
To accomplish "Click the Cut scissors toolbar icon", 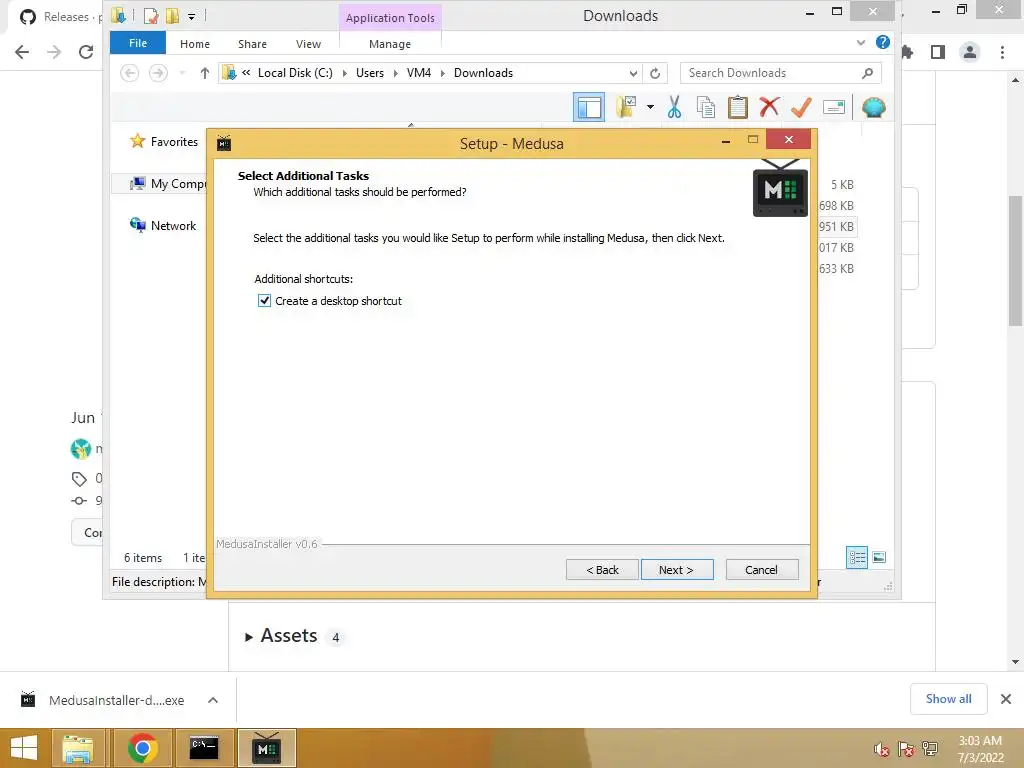I will coord(675,107).
